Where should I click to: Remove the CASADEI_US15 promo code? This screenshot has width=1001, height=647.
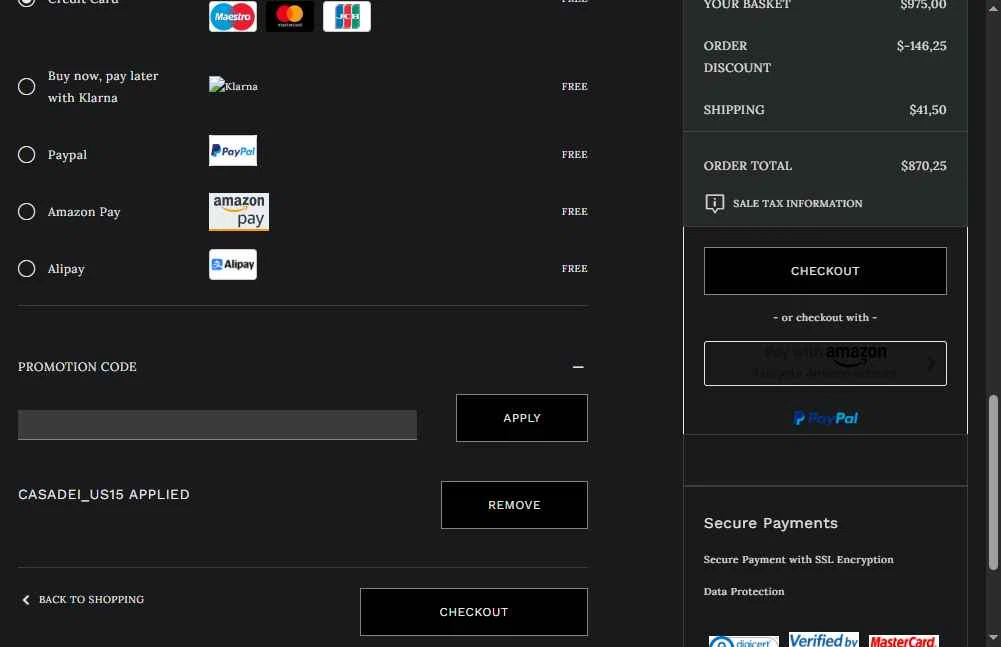514,505
